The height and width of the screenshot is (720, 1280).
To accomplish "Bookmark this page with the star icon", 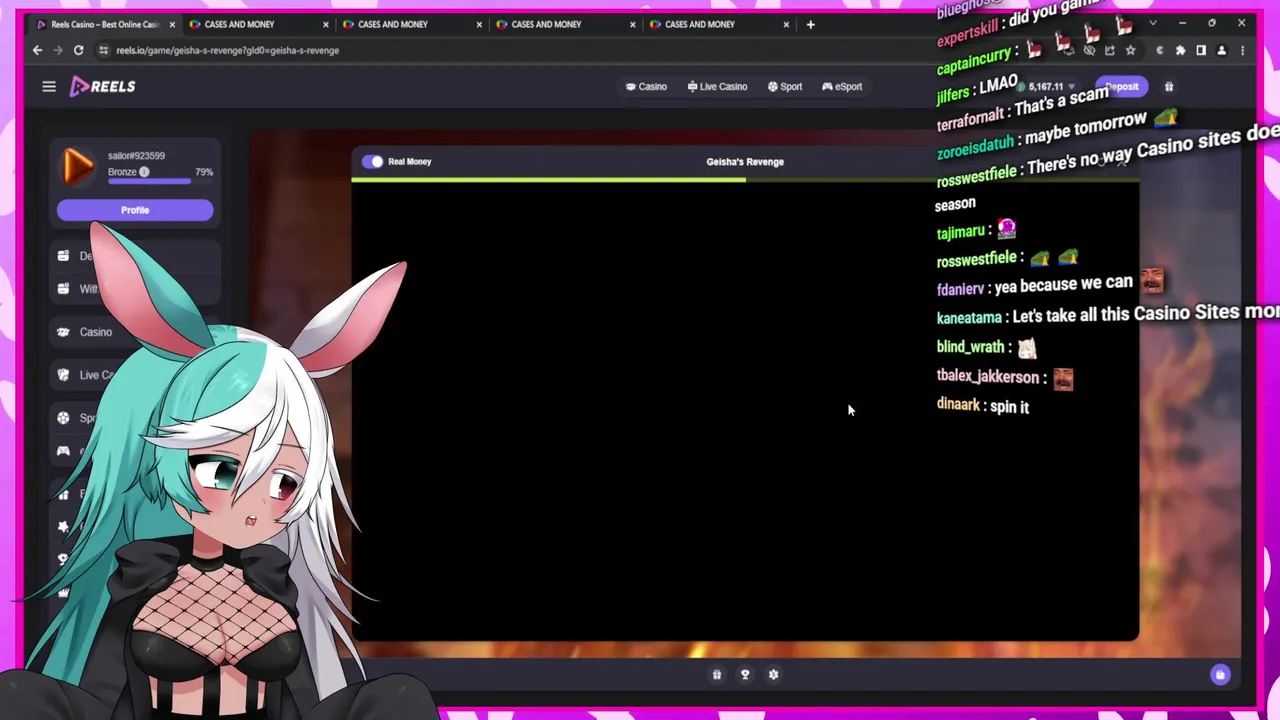I will pos(1130,50).
